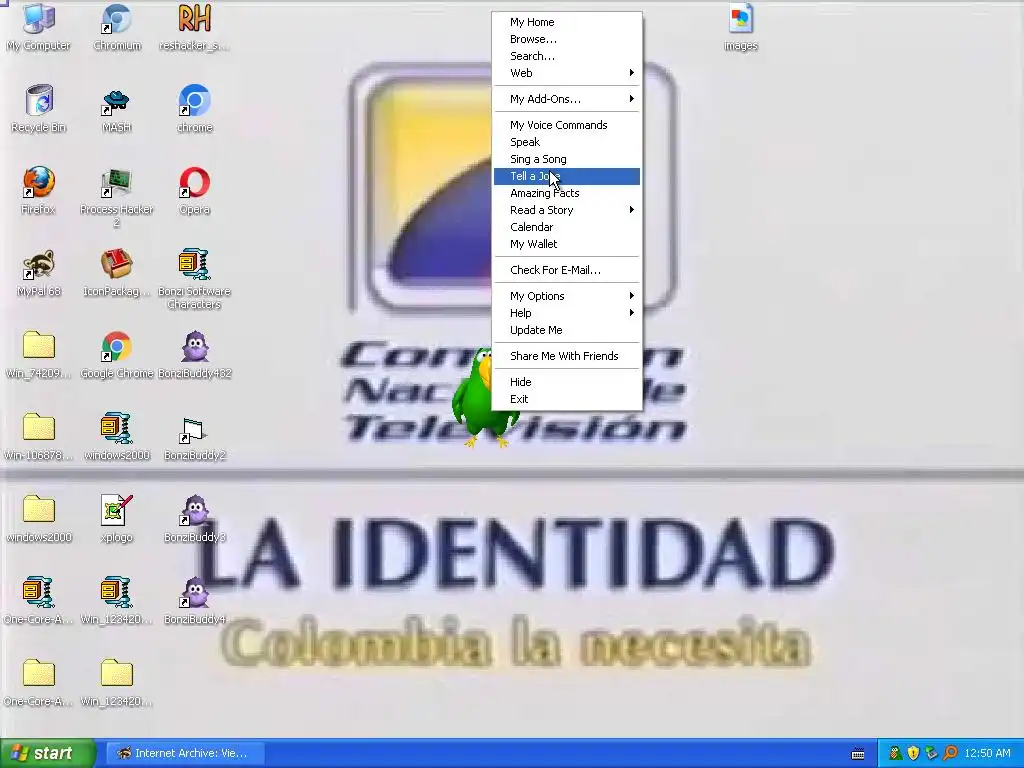Expand the My Options submenu
This screenshot has height=768, width=1024.
point(567,296)
